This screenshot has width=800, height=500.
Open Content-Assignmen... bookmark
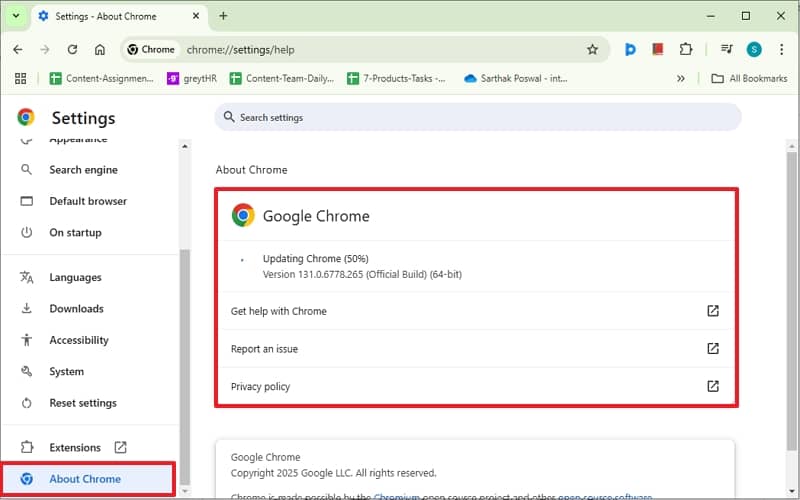coord(102,79)
